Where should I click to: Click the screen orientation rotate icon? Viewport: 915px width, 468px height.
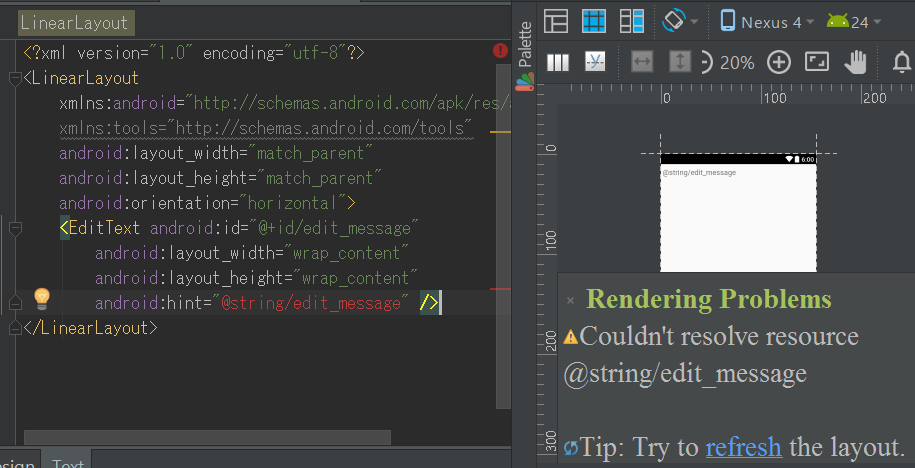[673, 21]
